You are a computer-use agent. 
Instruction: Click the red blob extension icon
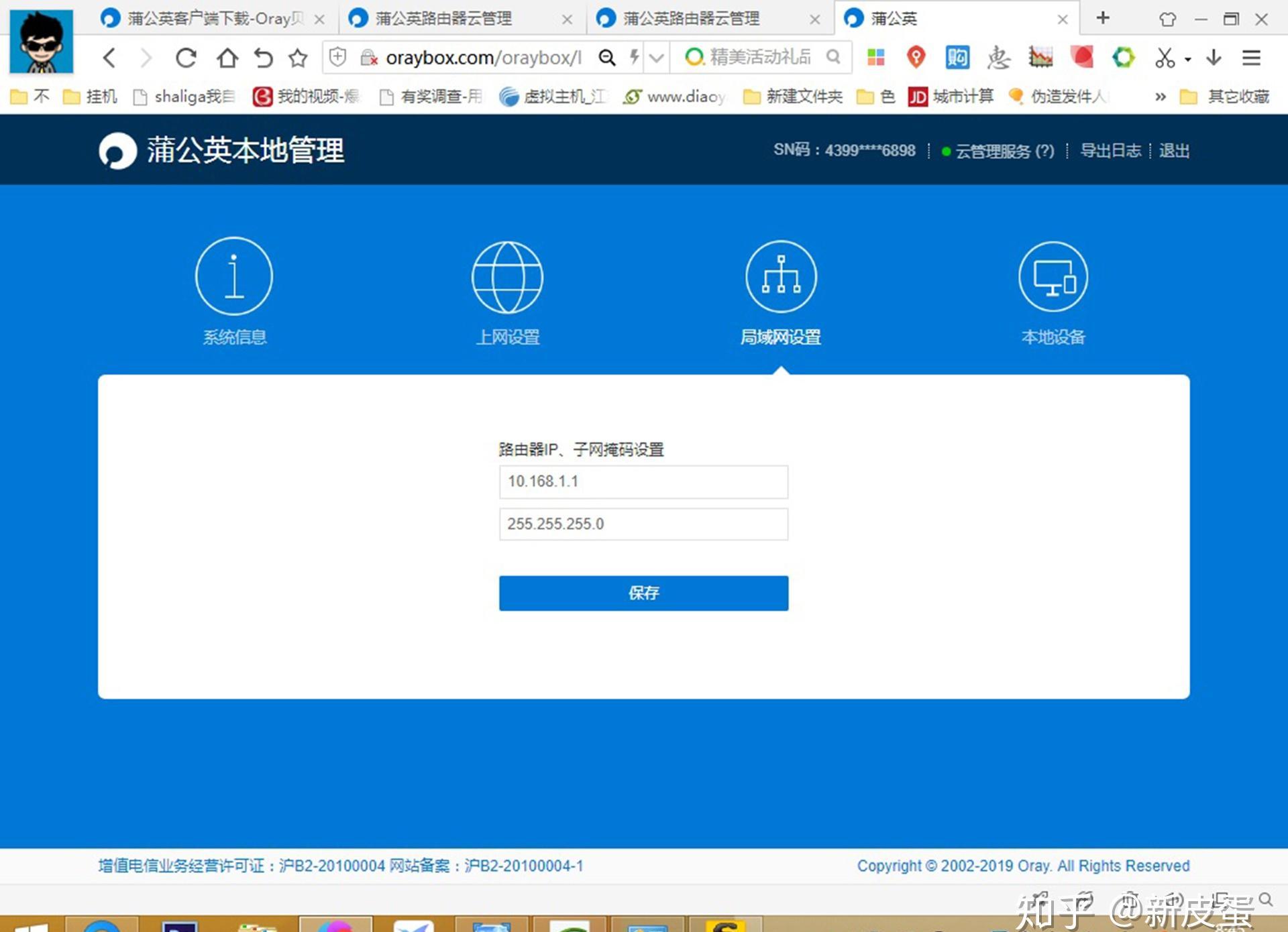pyautogui.click(x=1082, y=58)
